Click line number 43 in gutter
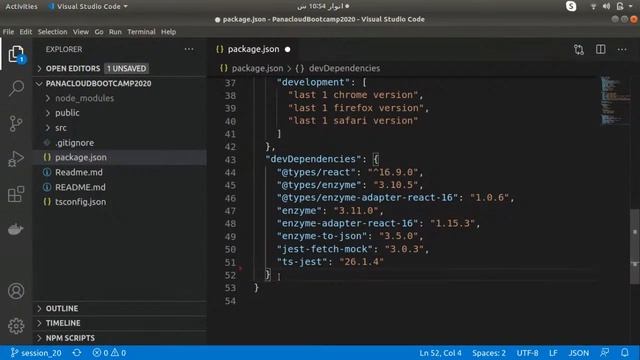The height and width of the screenshot is (360, 640). (230, 160)
